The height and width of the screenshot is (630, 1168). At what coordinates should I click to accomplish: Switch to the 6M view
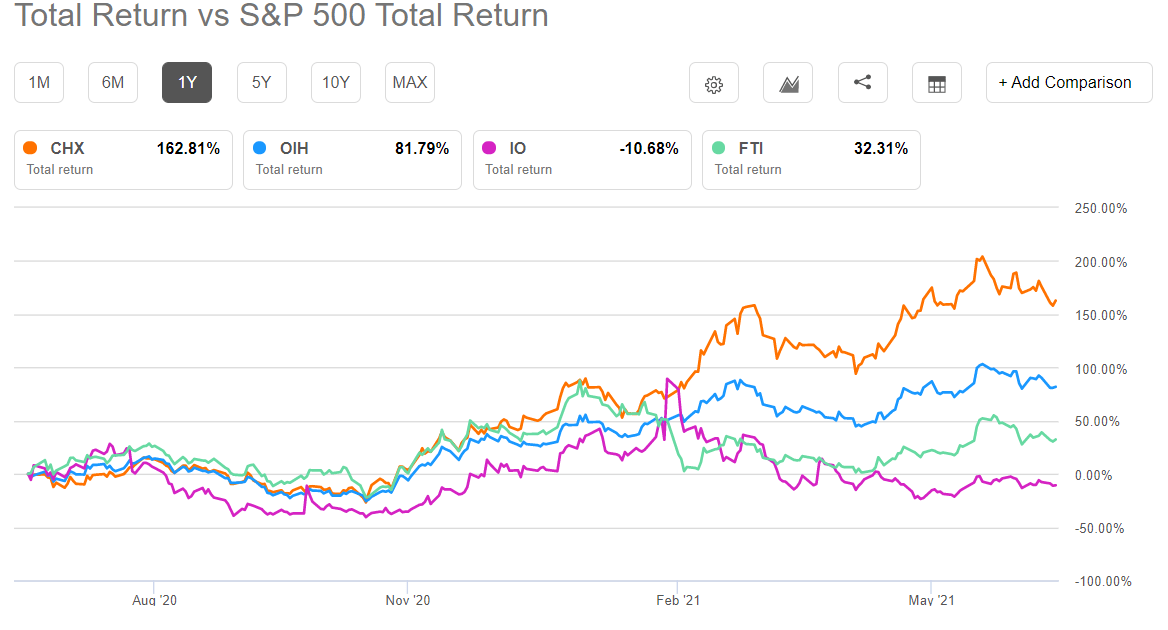click(112, 82)
